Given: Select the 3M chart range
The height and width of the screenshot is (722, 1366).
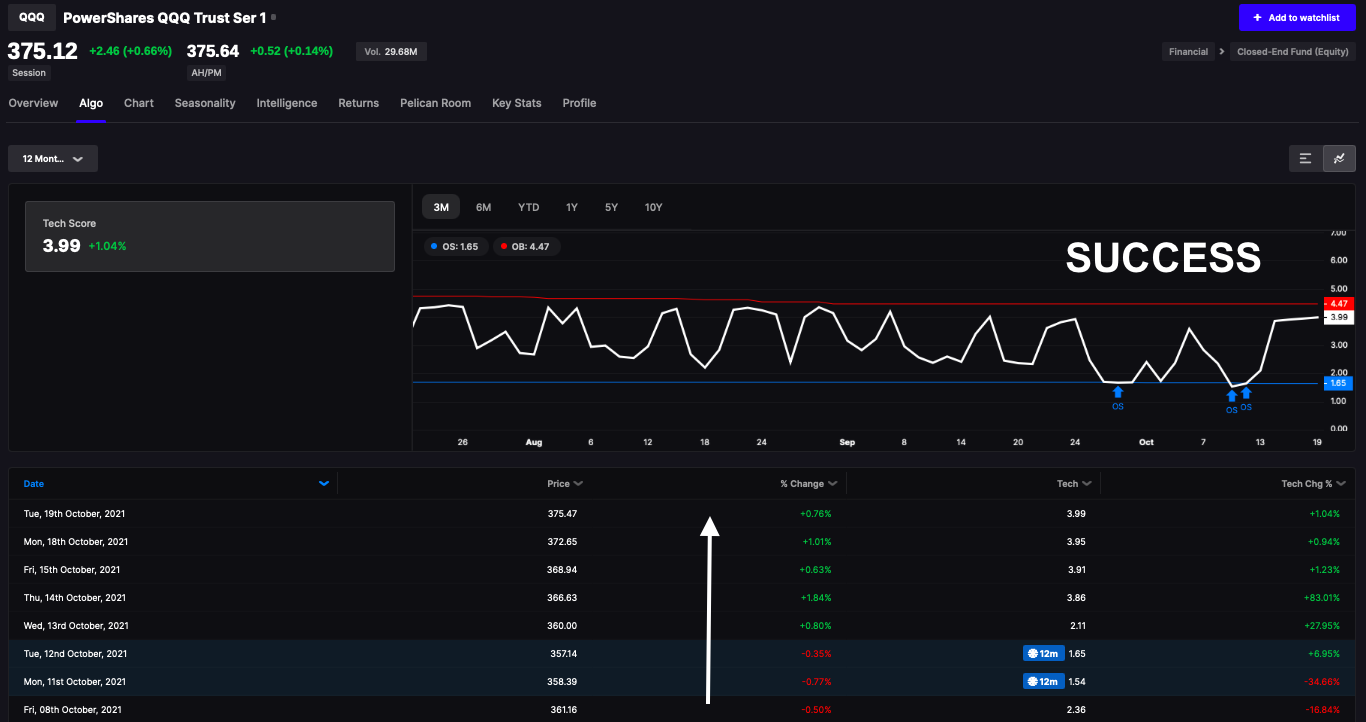Looking at the screenshot, I should [441, 207].
